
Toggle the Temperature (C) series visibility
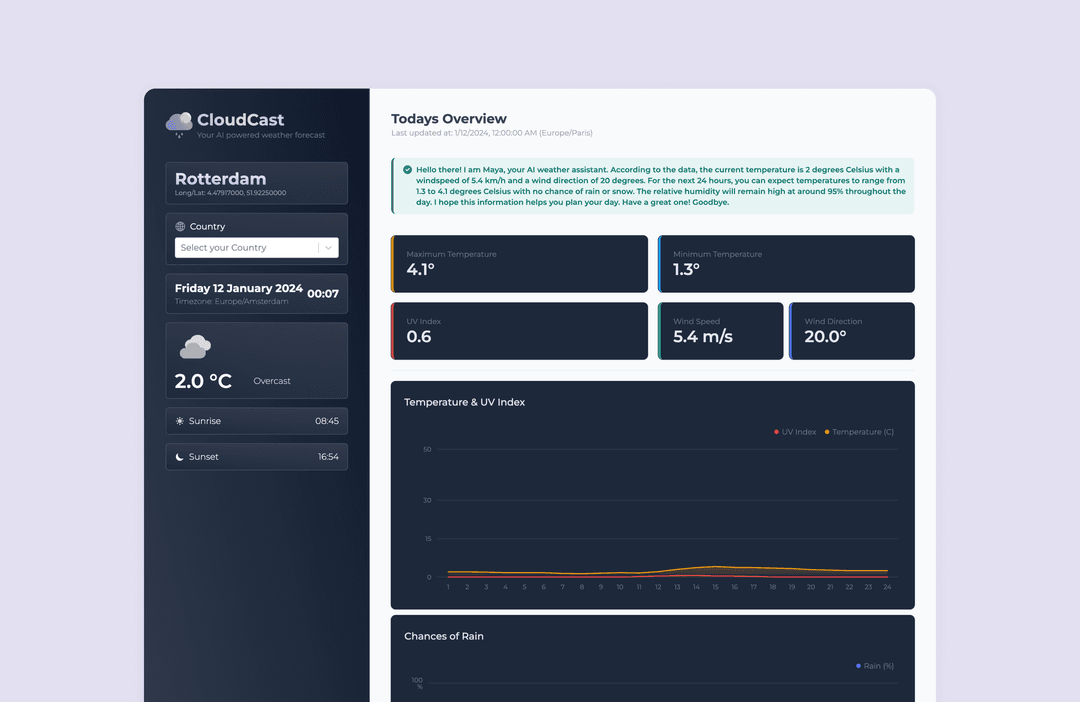(x=865, y=432)
